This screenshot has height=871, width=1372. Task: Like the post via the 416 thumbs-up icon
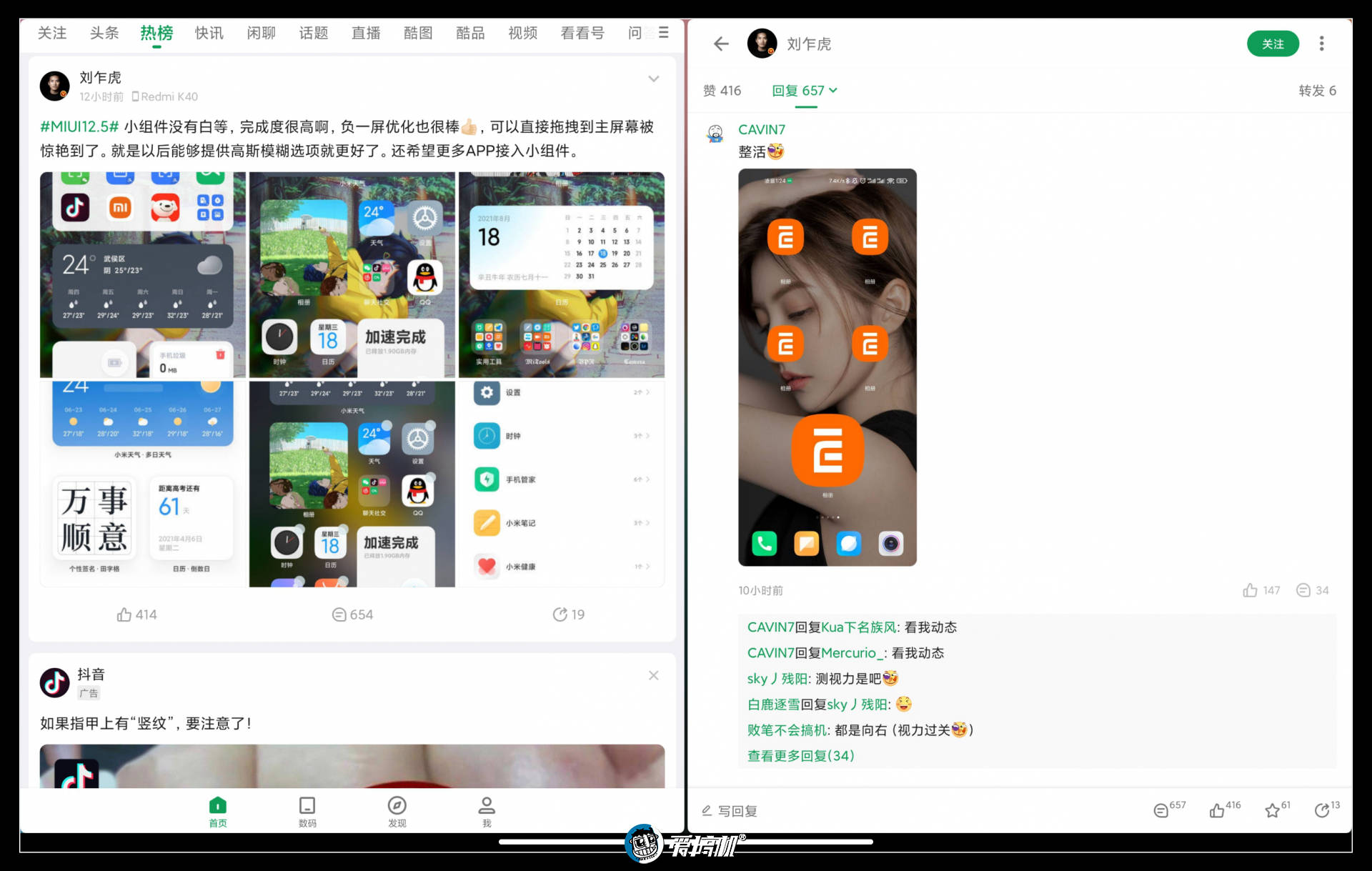pyautogui.click(x=1224, y=810)
